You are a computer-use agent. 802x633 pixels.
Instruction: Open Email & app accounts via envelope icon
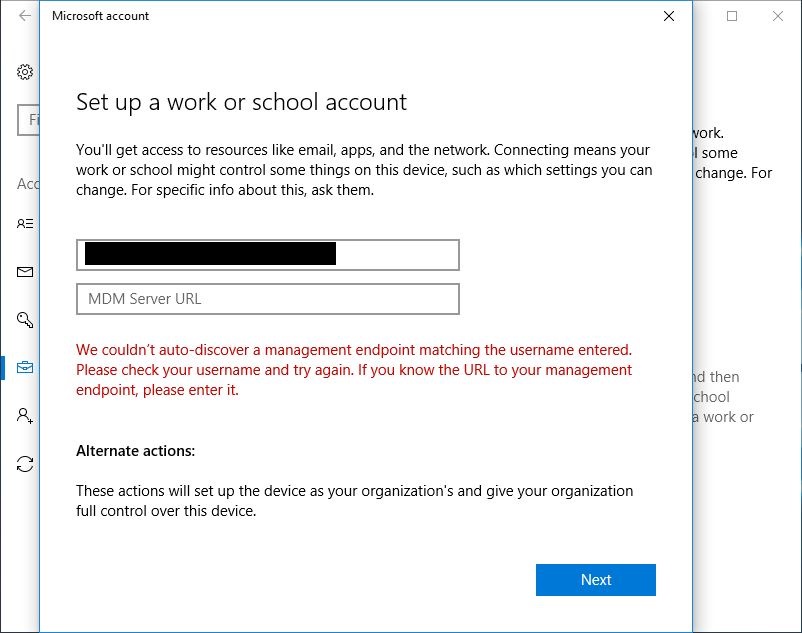25,271
